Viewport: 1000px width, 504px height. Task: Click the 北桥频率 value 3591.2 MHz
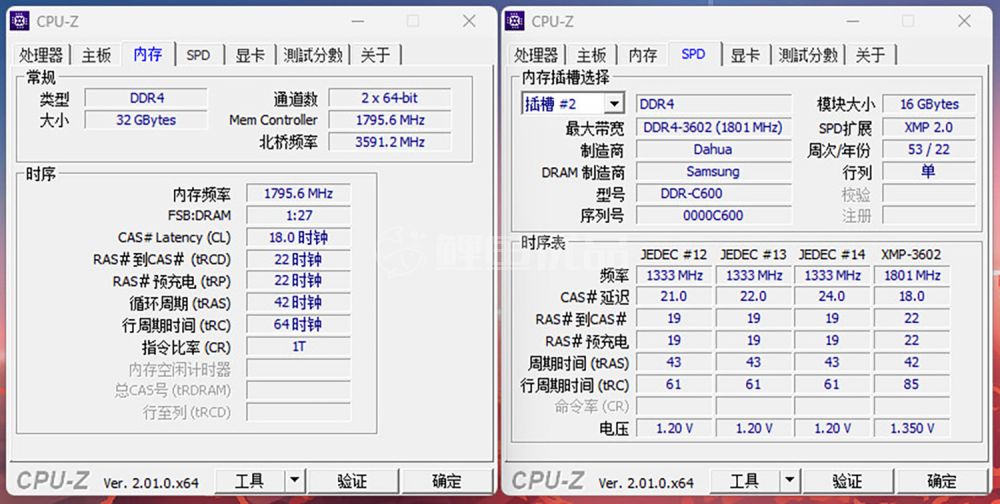coord(390,142)
